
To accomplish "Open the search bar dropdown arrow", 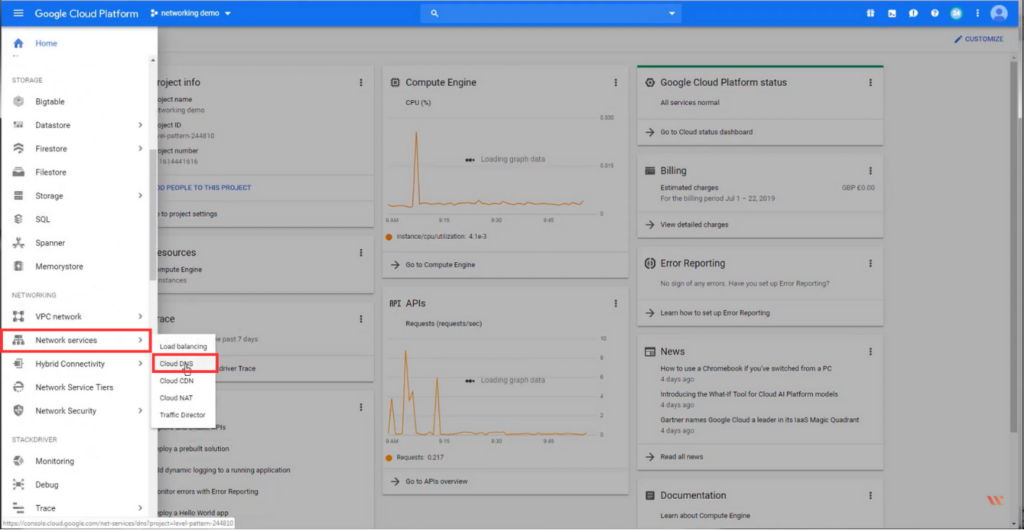I will pos(672,13).
